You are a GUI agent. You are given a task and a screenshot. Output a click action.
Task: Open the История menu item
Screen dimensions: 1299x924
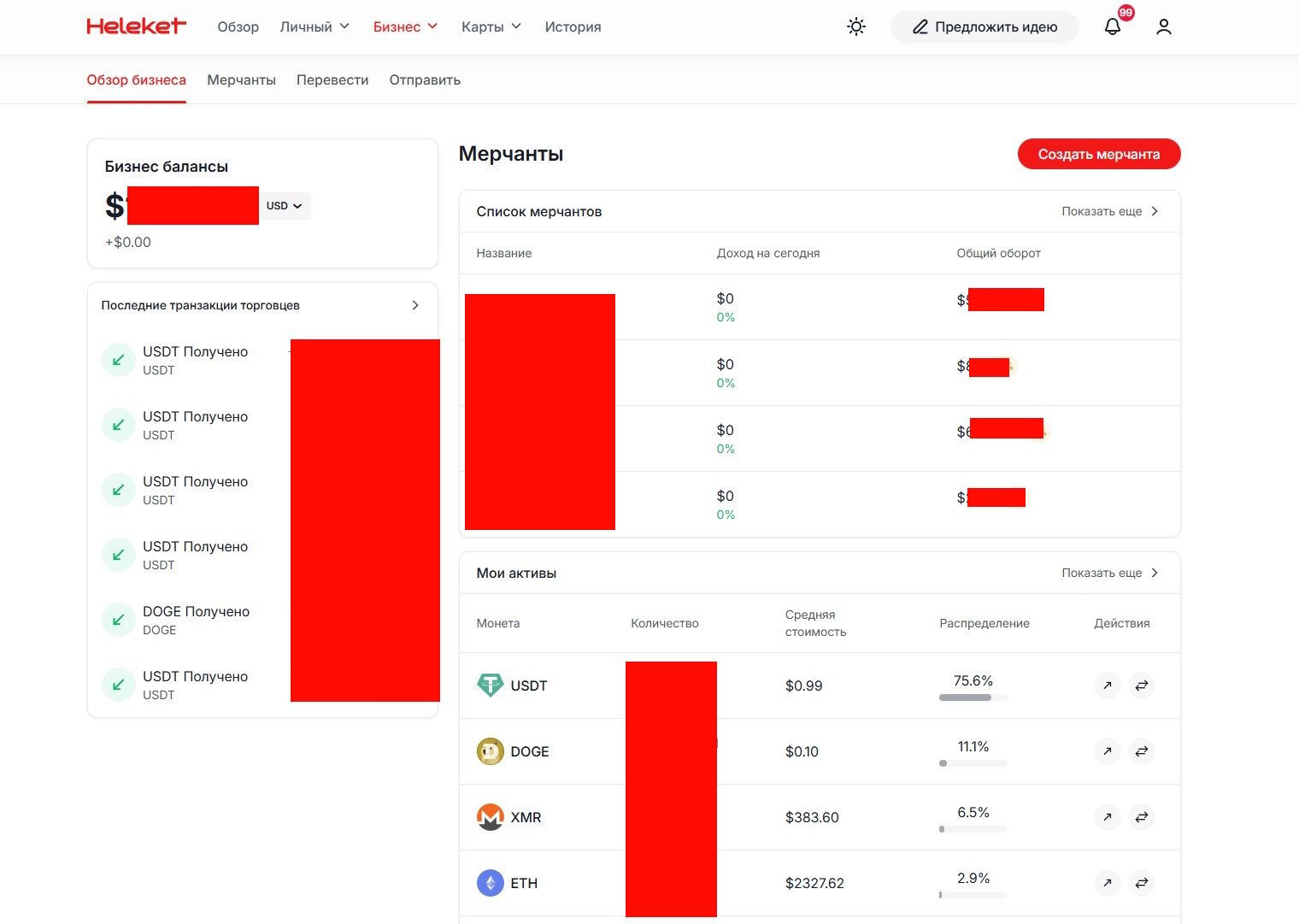point(573,26)
